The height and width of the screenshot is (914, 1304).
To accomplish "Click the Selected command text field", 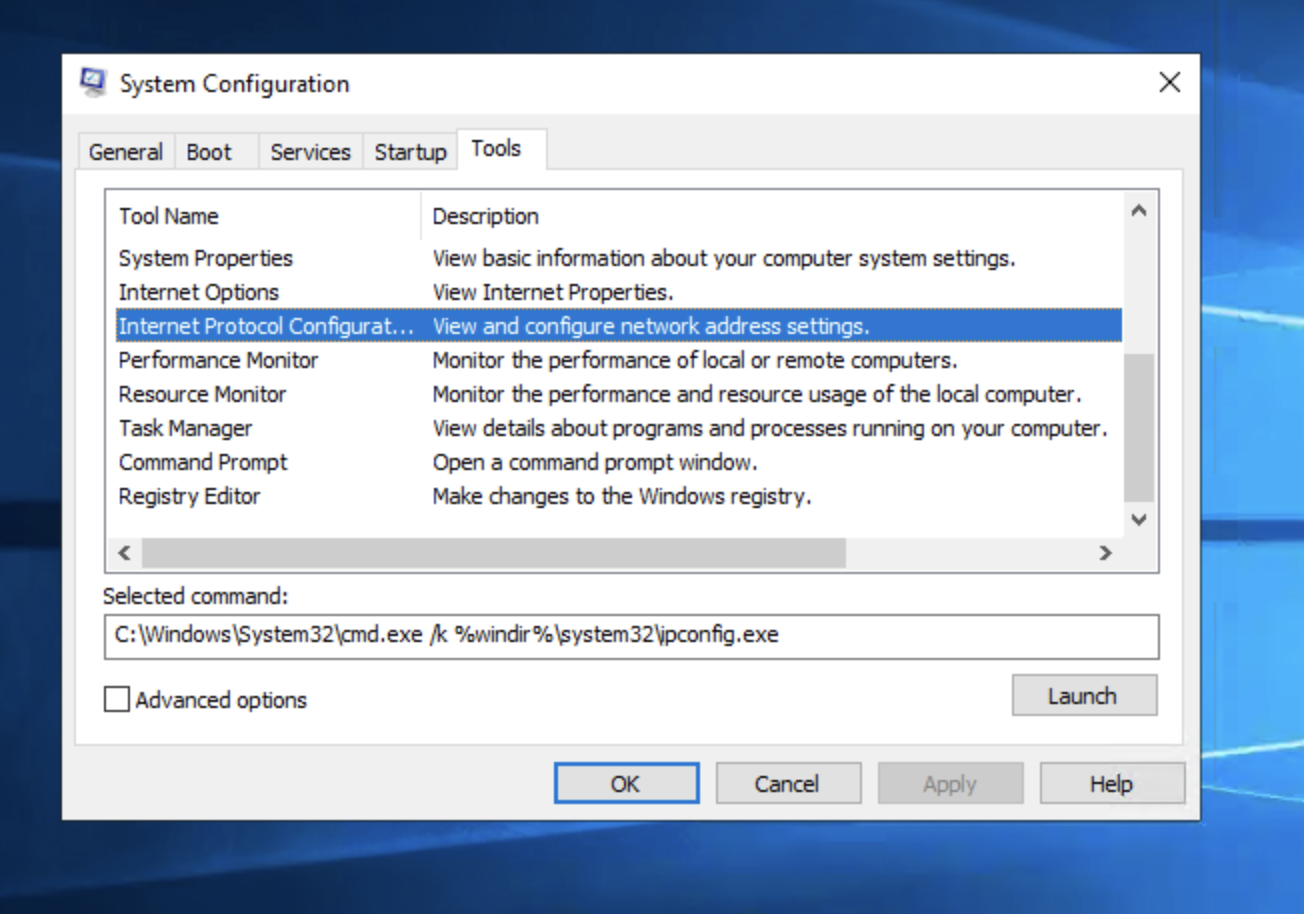I will click(x=630, y=636).
